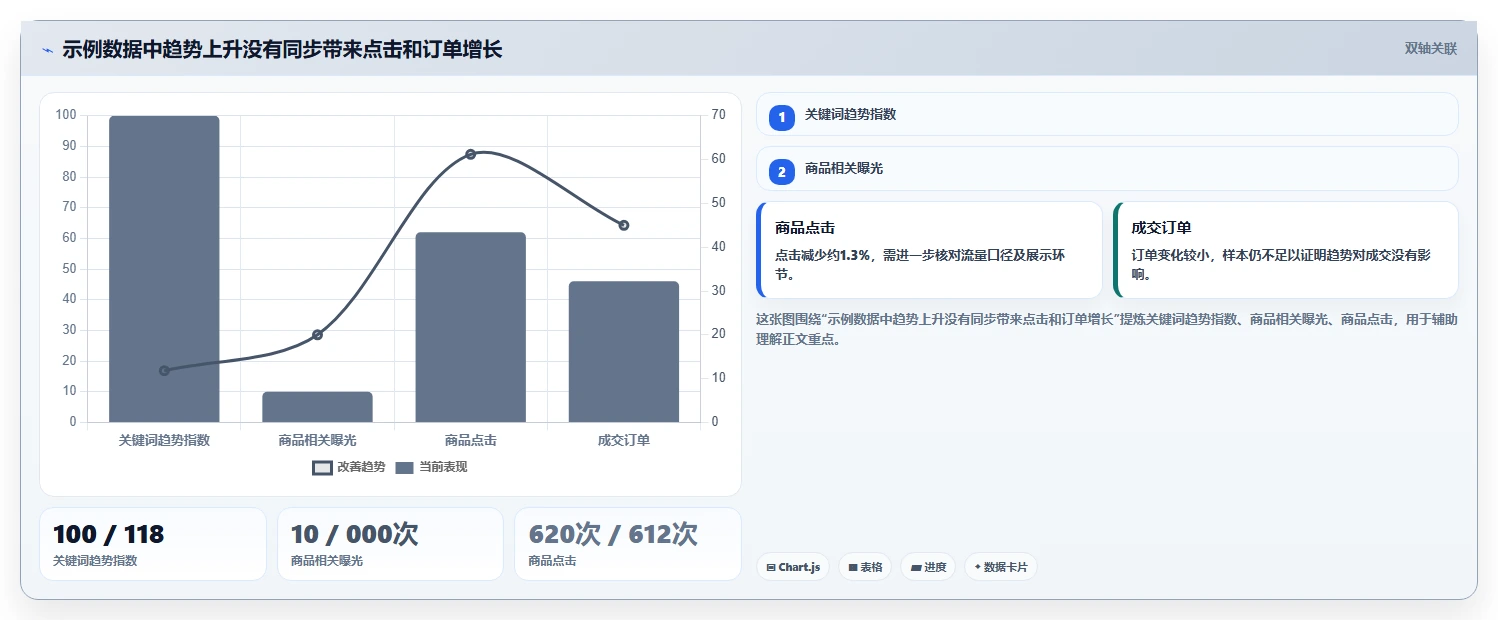Viewport: 1498px width, 620px height.
Task: Click the 关键词趋势指数 text in list row 1
Action: coord(850,115)
